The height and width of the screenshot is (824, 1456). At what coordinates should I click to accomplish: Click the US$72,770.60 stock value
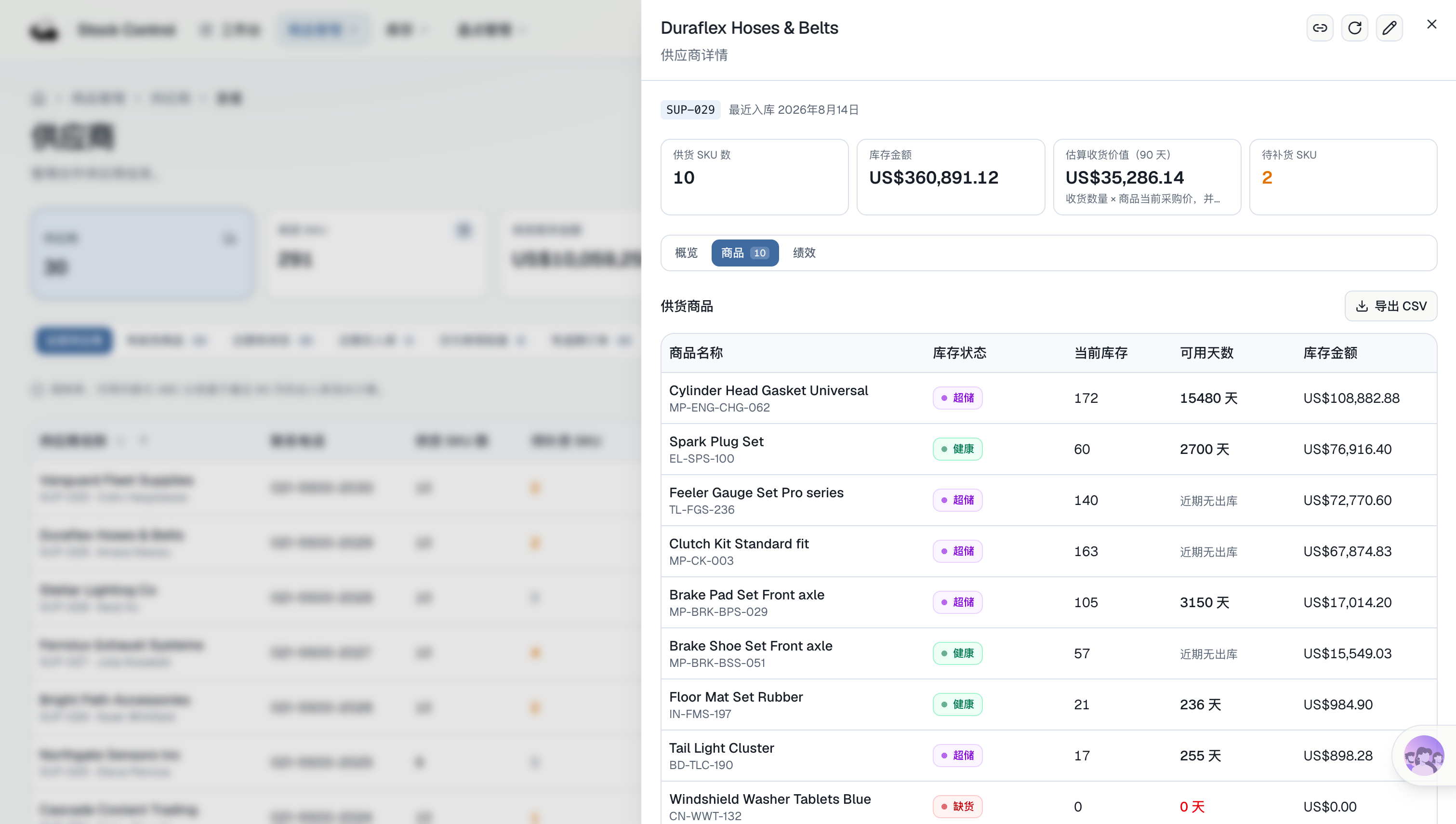coord(1348,500)
